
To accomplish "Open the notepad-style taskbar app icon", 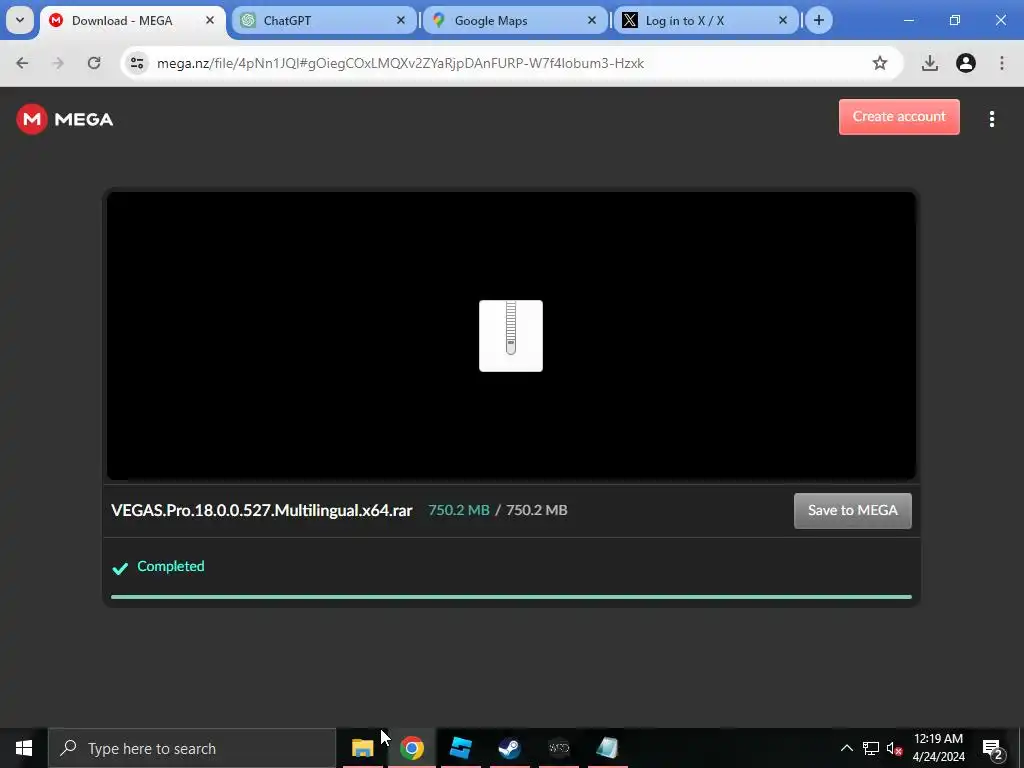I will [x=607, y=748].
